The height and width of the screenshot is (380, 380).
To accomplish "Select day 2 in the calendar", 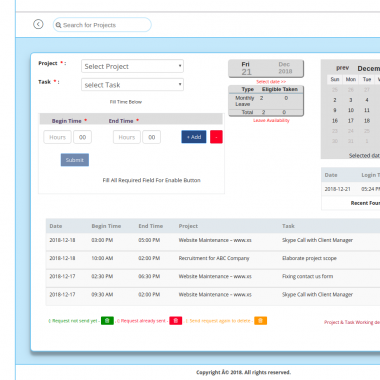I will coord(335,100).
